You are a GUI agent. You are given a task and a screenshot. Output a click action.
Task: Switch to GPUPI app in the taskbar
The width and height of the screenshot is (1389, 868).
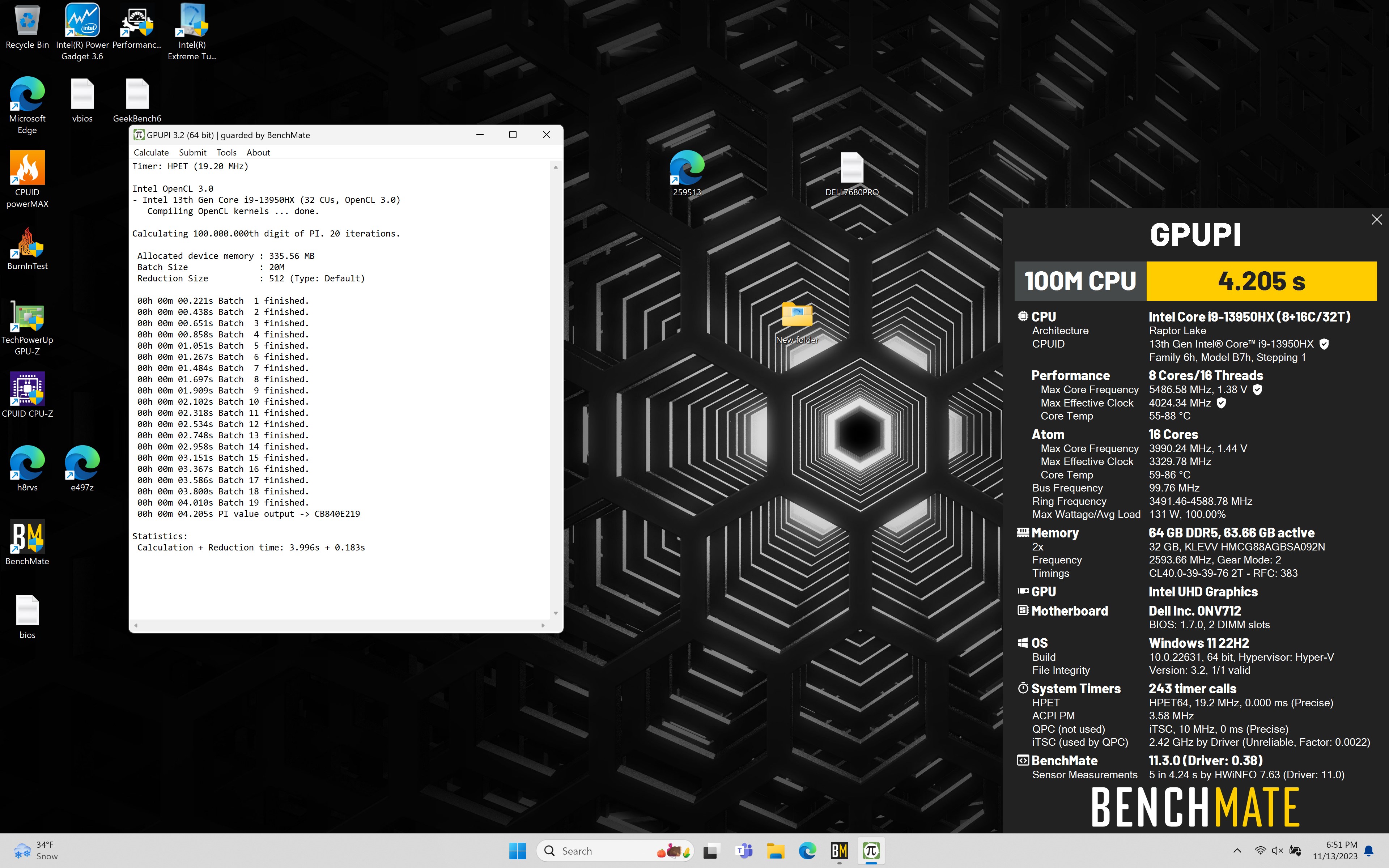click(x=871, y=851)
